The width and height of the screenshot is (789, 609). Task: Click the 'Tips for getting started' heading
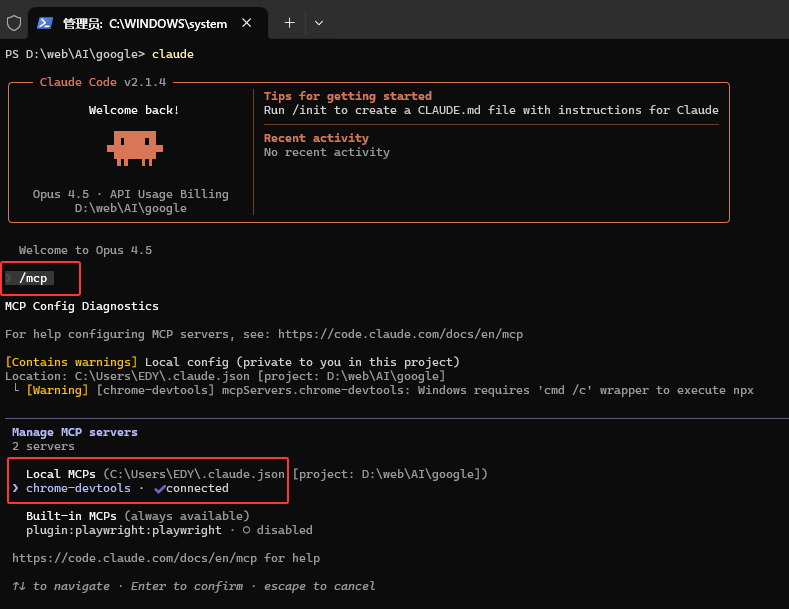[347, 96]
